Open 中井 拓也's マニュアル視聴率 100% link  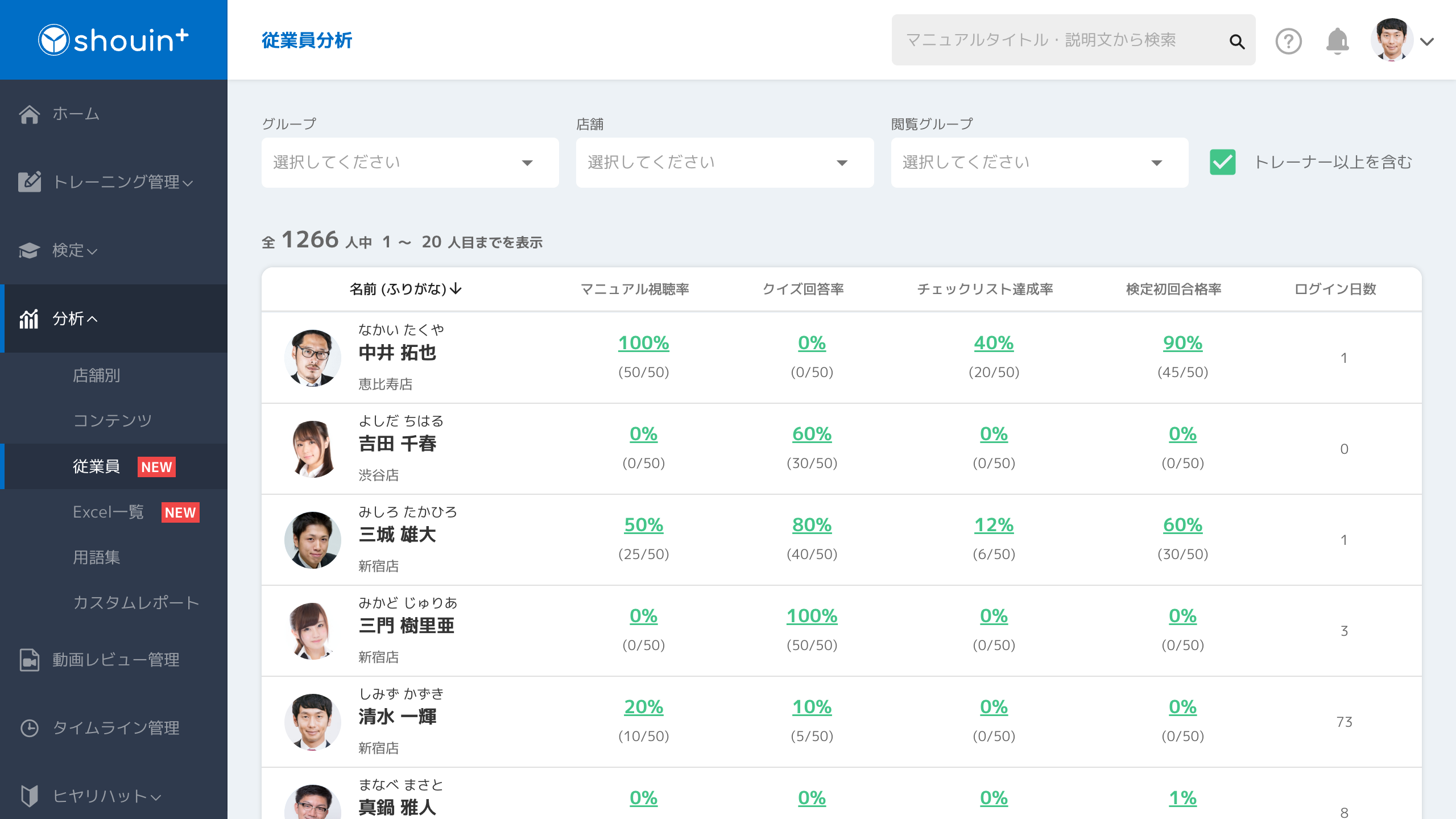(643, 343)
